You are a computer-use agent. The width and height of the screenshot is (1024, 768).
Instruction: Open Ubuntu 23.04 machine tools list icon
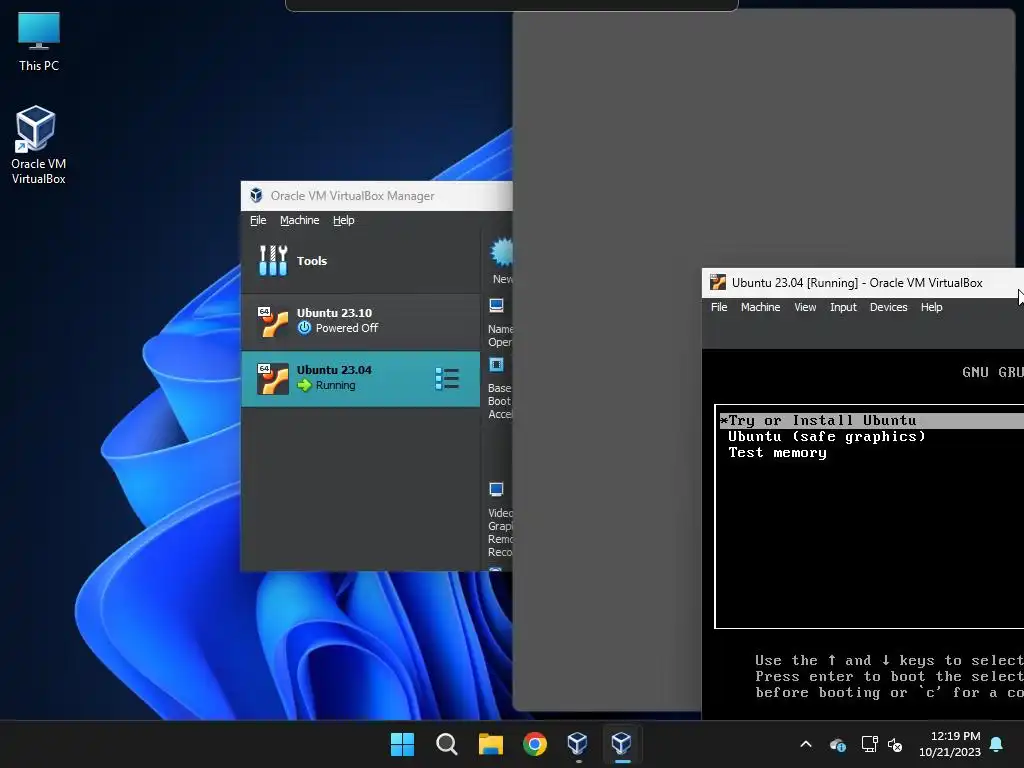tap(447, 379)
